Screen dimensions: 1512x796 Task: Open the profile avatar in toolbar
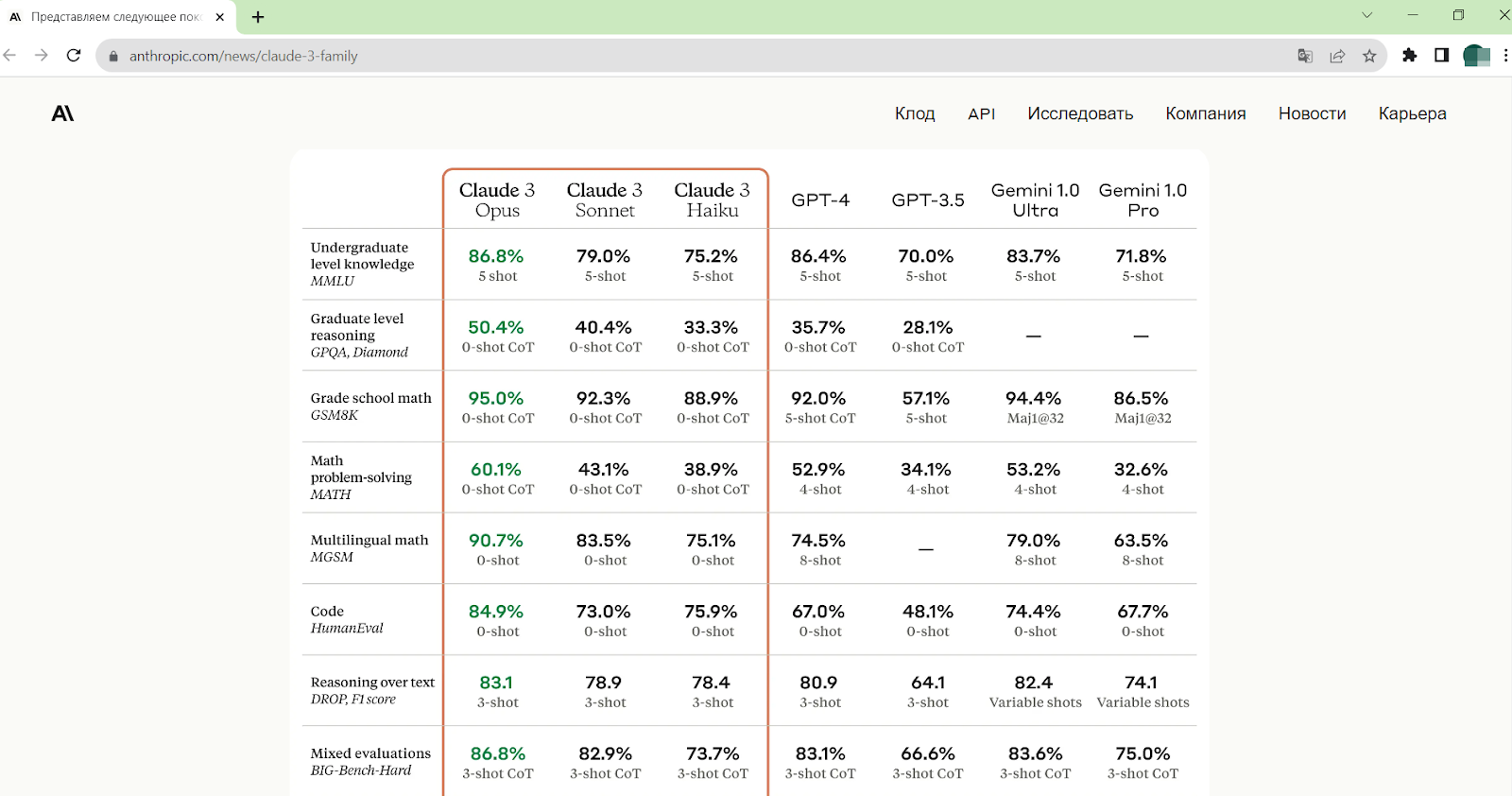pyautogui.click(x=1475, y=56)
